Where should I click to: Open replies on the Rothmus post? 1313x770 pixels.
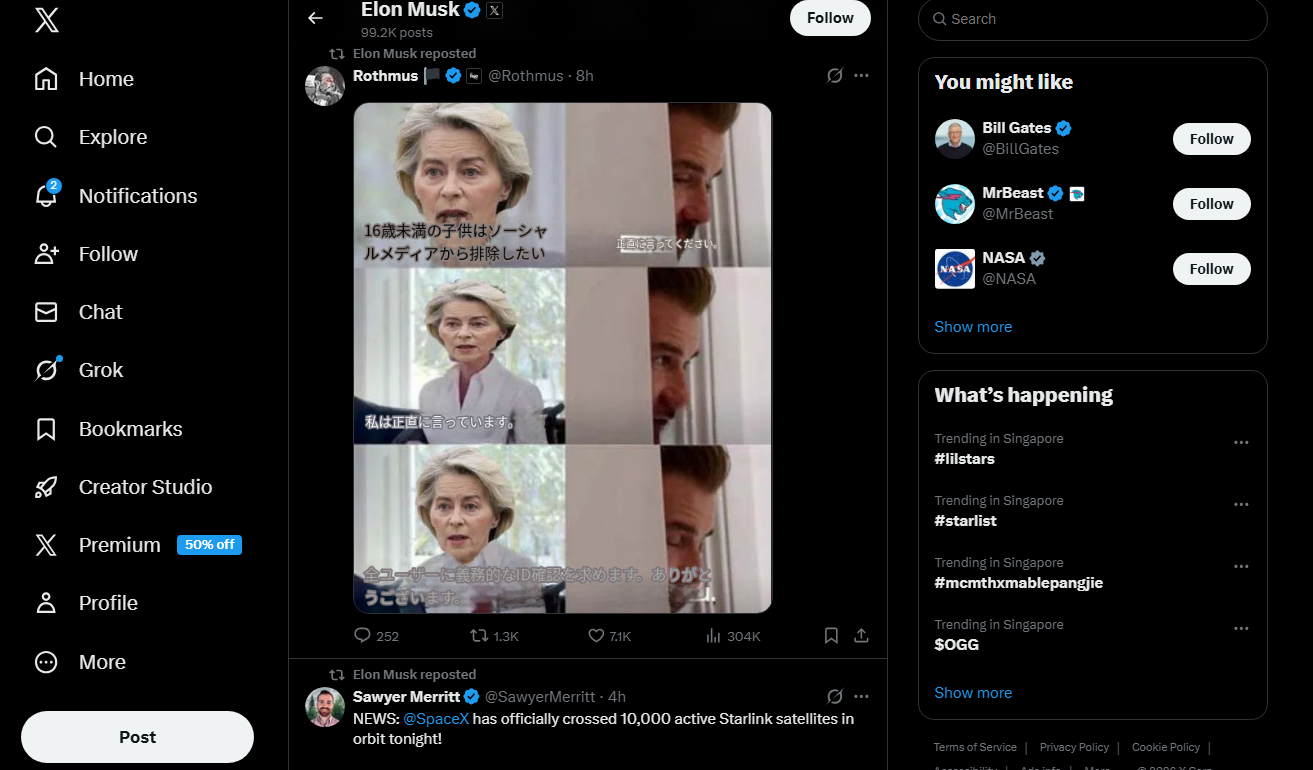(x=363, y=636)
